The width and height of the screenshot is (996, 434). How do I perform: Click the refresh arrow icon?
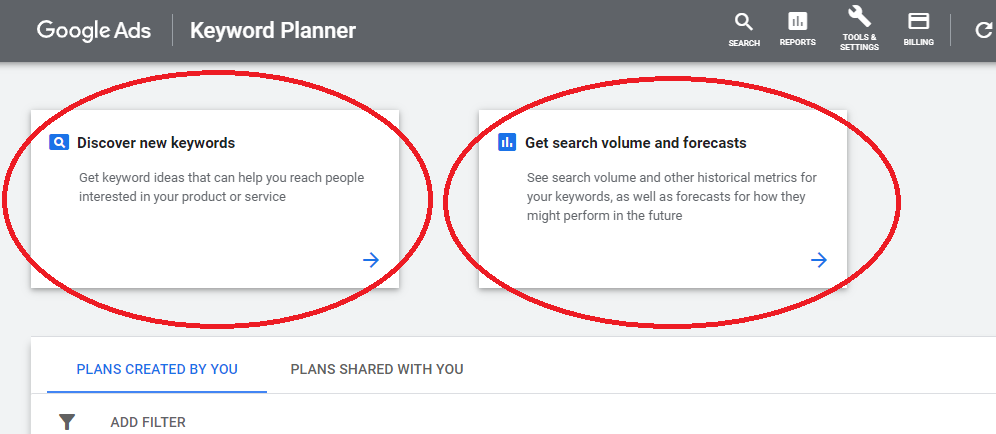(983, 30)
